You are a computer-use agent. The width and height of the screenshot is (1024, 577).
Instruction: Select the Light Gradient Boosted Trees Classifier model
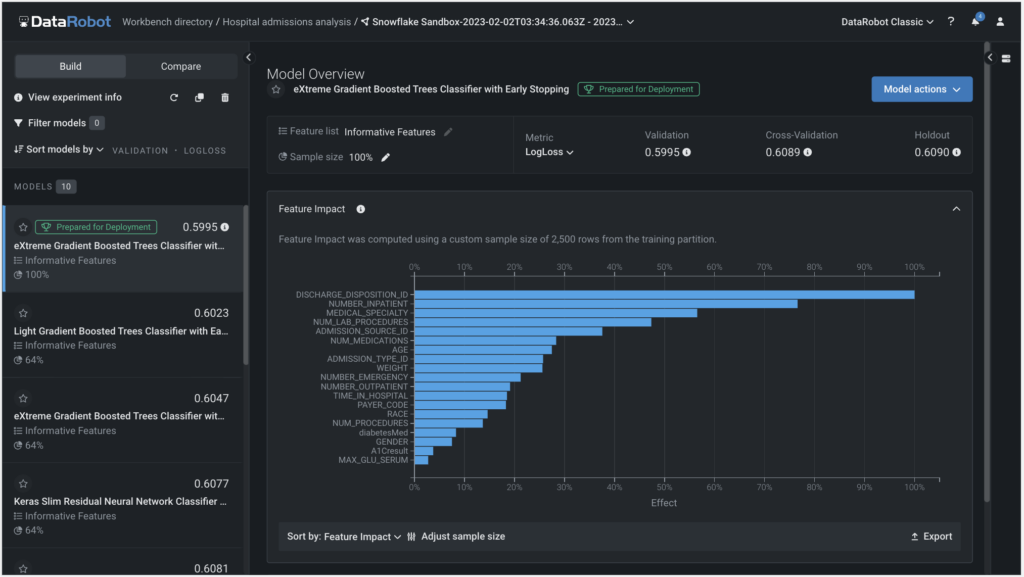coord(123,335)
